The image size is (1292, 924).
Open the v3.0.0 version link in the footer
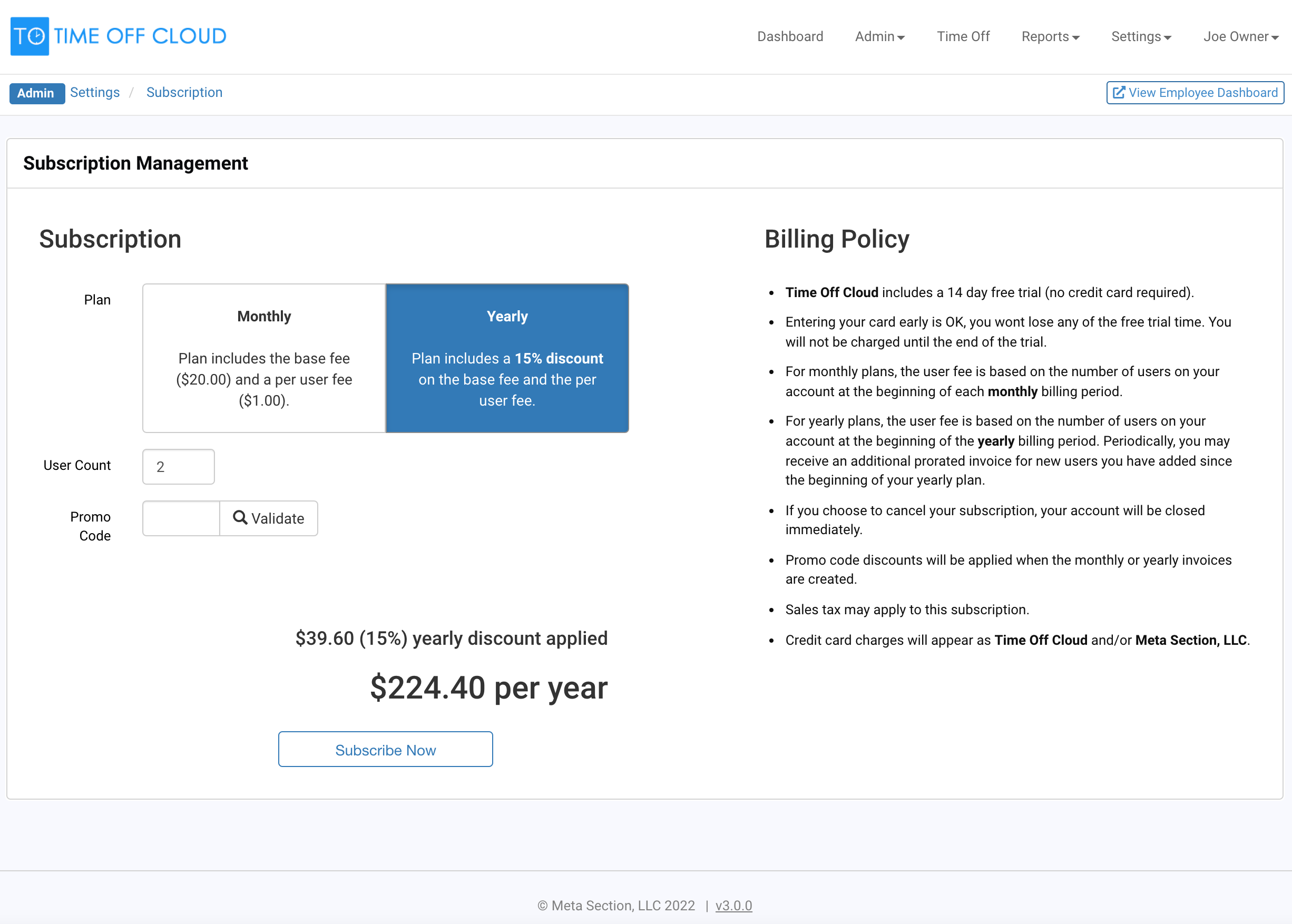tap(733, 905)
